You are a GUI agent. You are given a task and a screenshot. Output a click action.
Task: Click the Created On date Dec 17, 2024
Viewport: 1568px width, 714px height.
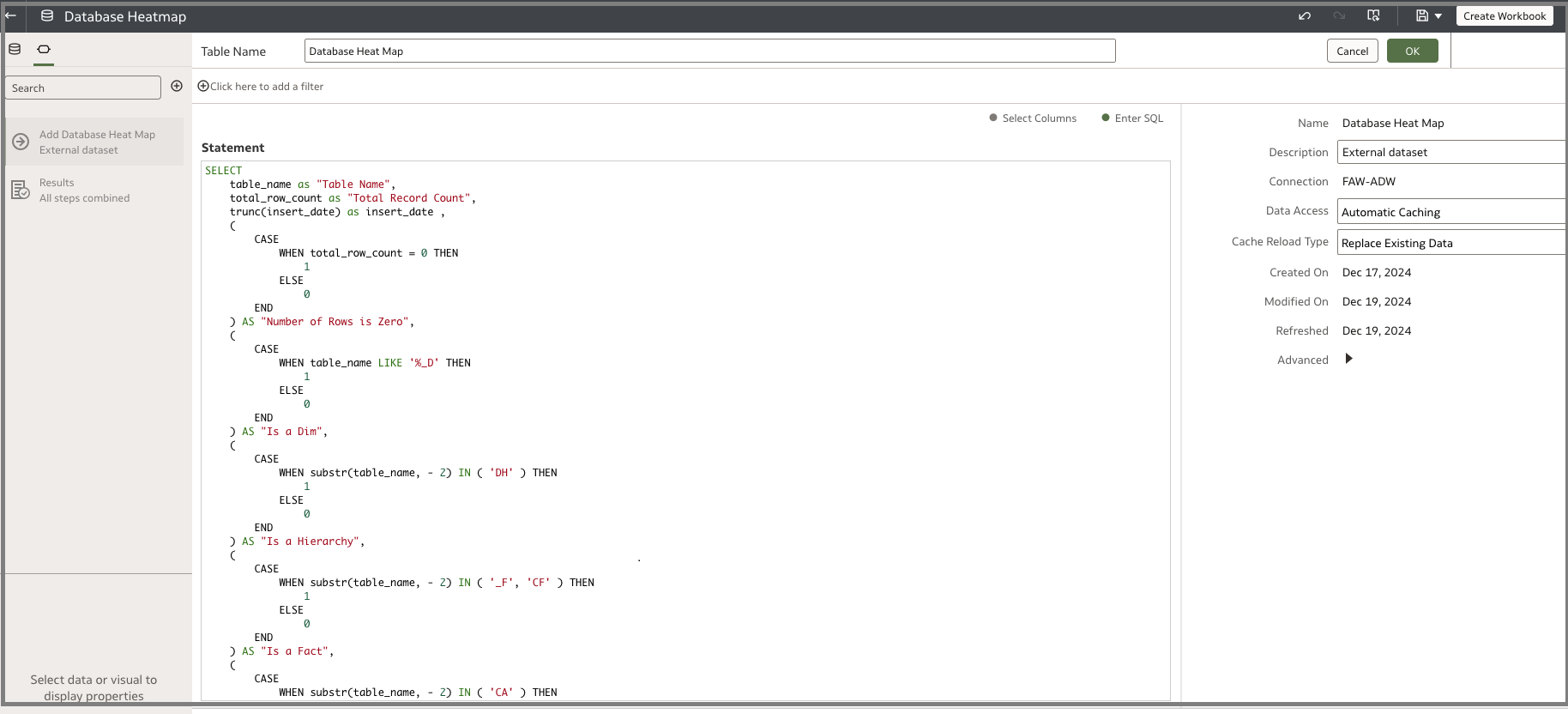click(x=1376, y=272)
